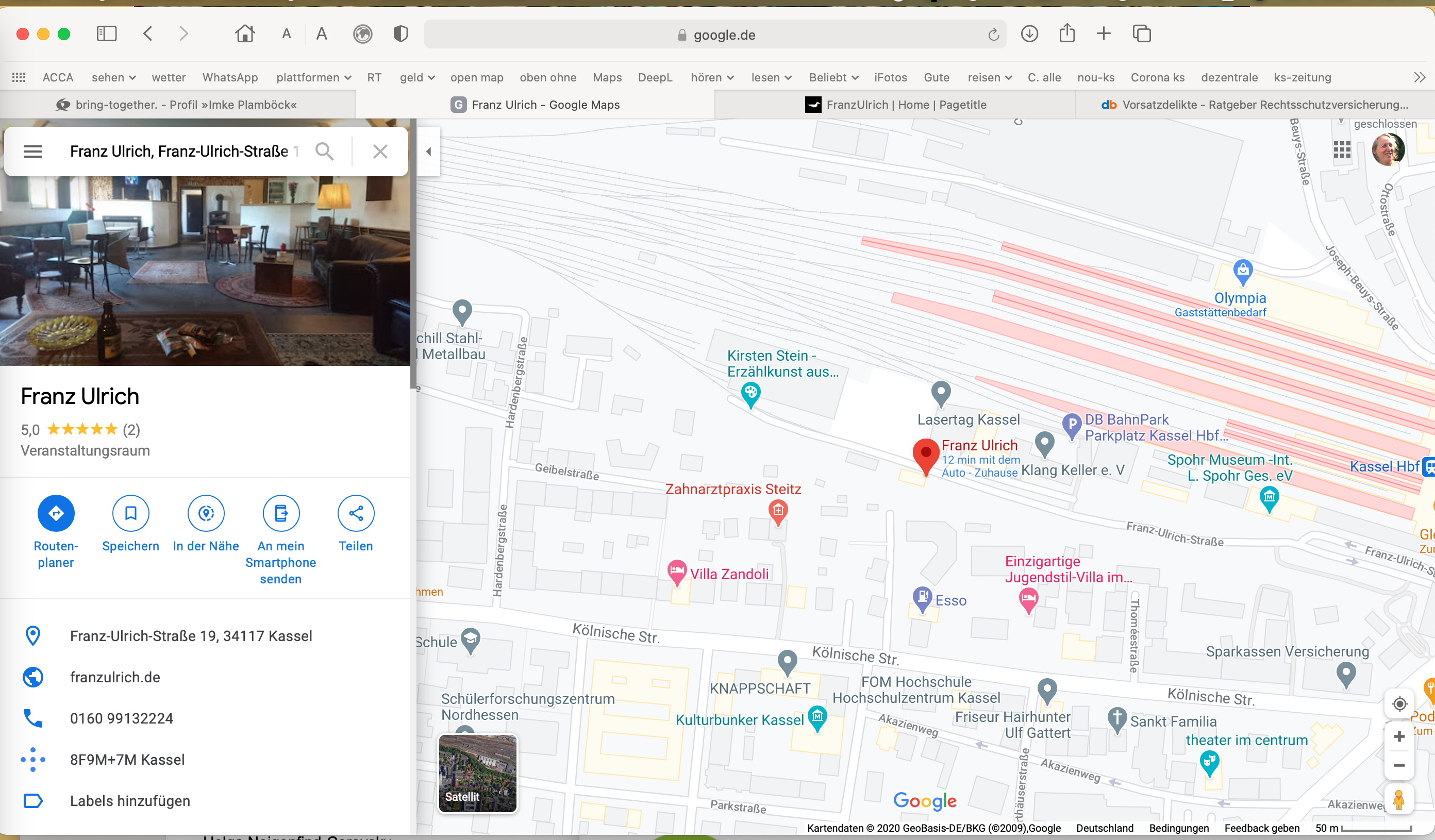This screenshot has width=1435, height=840.
Task: Open Safari downloads
Action: [1029, 34]
